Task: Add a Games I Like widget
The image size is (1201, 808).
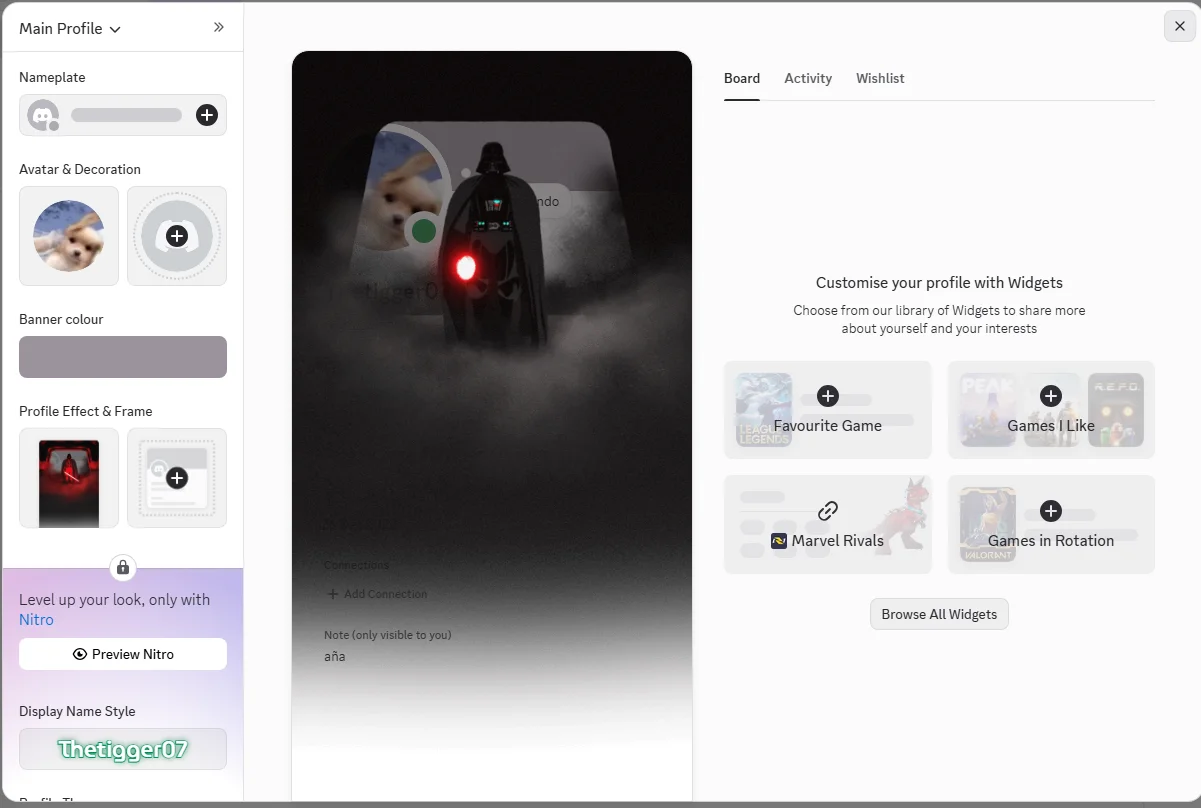Action: pos(1051,396)
